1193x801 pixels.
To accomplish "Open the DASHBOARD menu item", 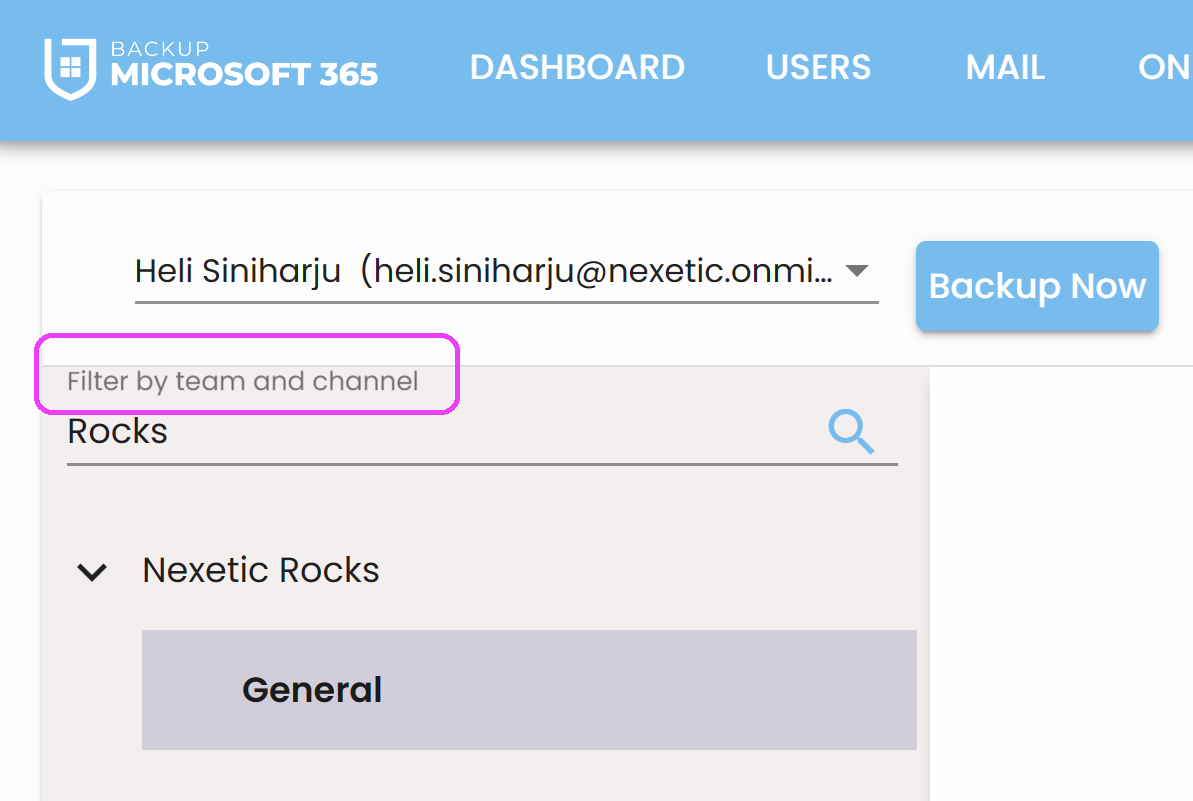I will (x=577, y=68).
